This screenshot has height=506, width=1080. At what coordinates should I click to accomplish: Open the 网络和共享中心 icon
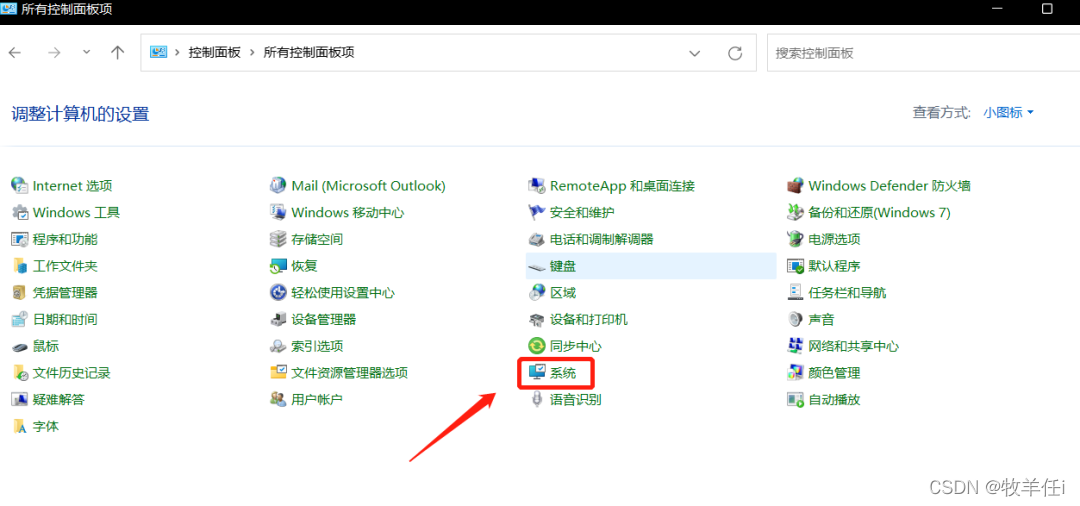coord(796,346)
